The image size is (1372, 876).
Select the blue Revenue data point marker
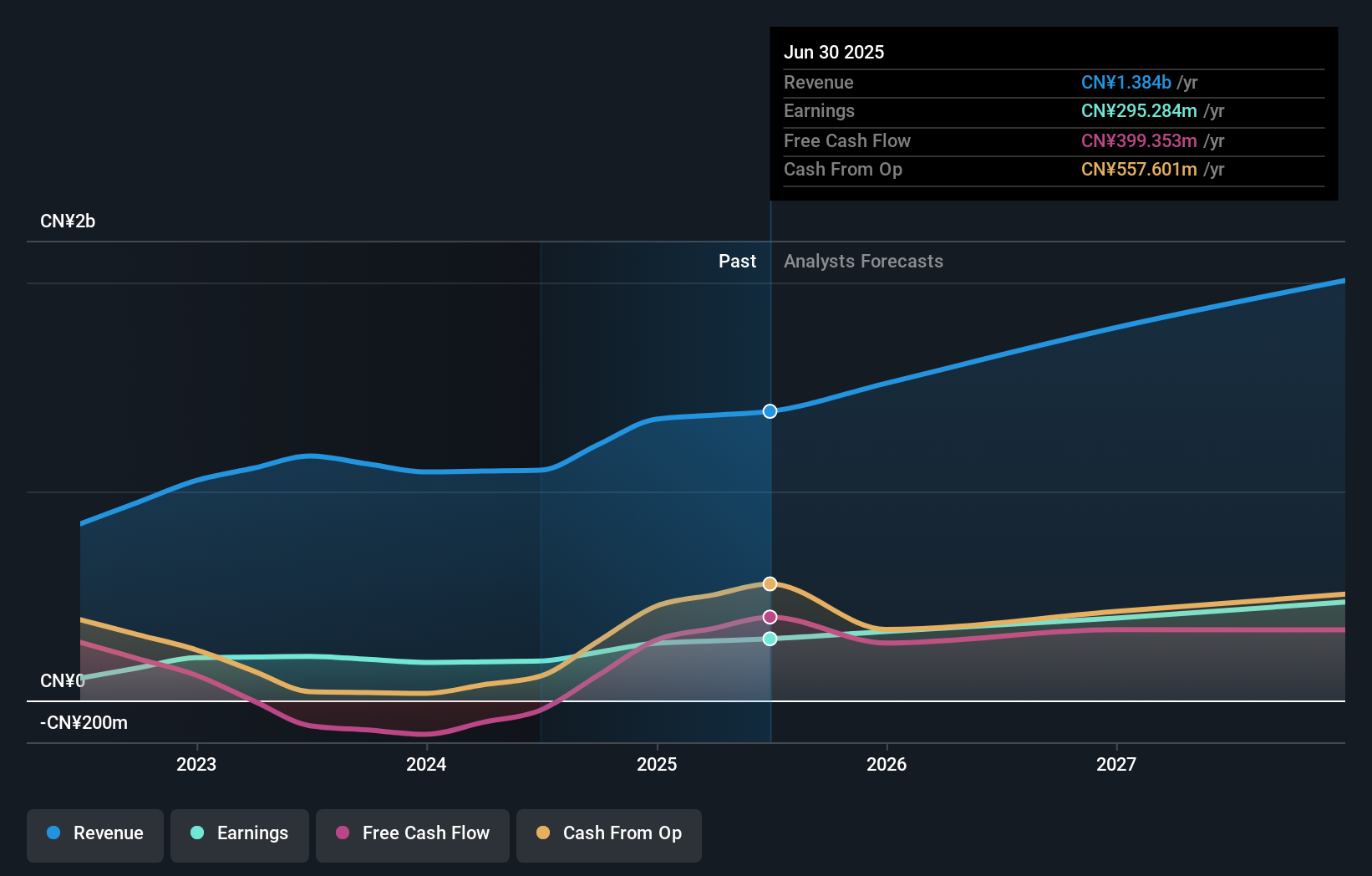click(x=770, y=410)
